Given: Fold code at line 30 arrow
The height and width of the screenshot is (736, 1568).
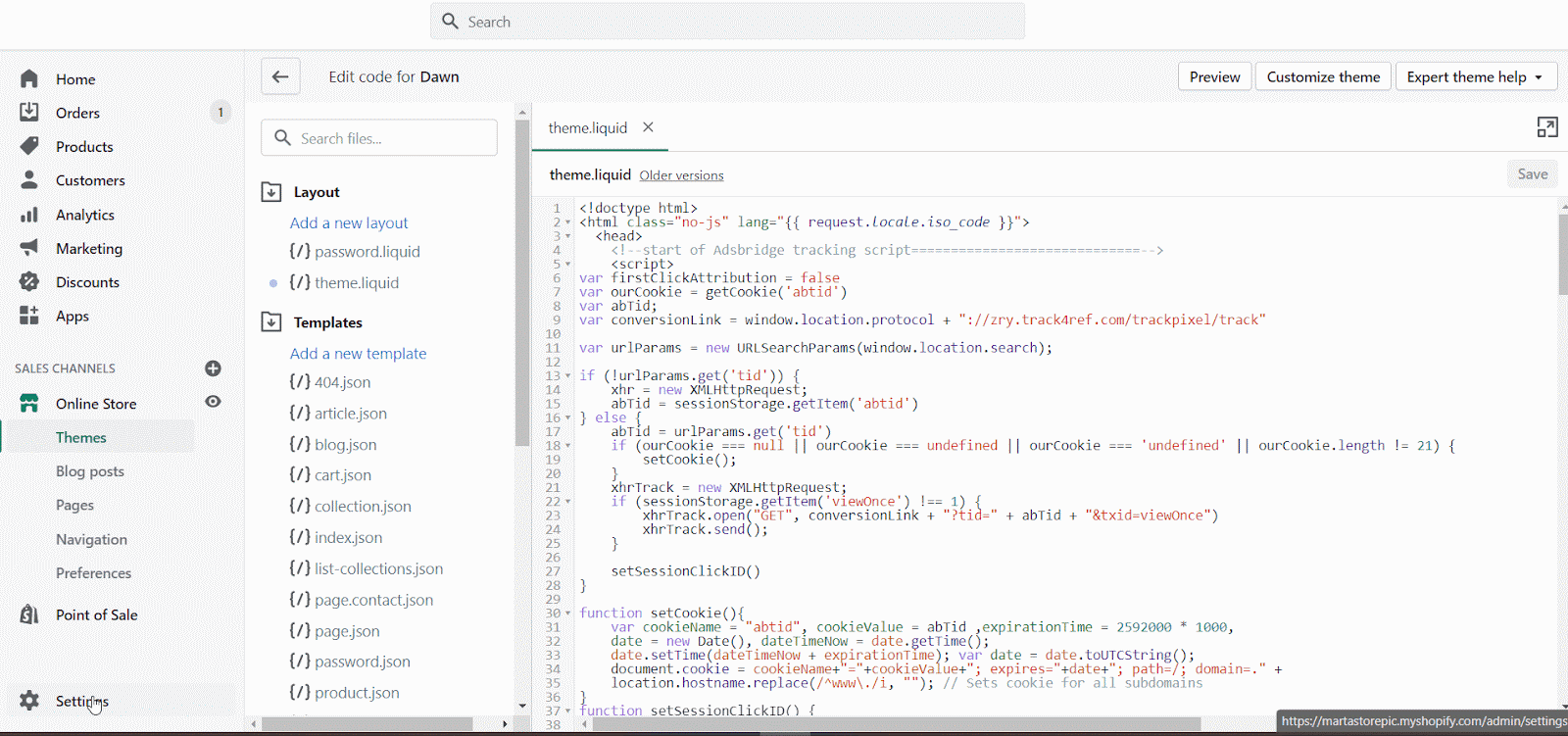Looking at the screenshot, I should pos(567,613).
